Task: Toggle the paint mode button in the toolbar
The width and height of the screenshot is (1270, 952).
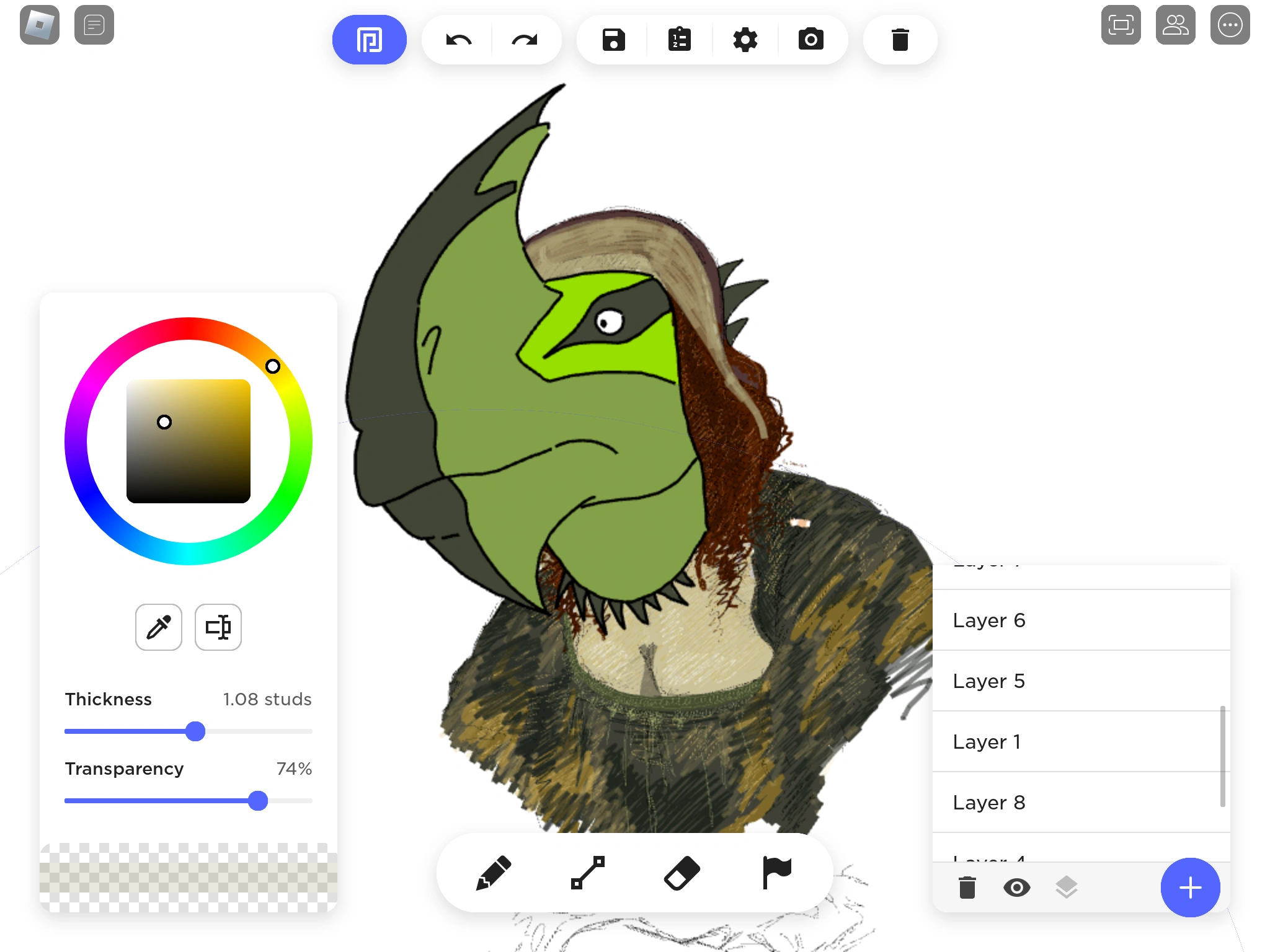Action: (370, 39)
